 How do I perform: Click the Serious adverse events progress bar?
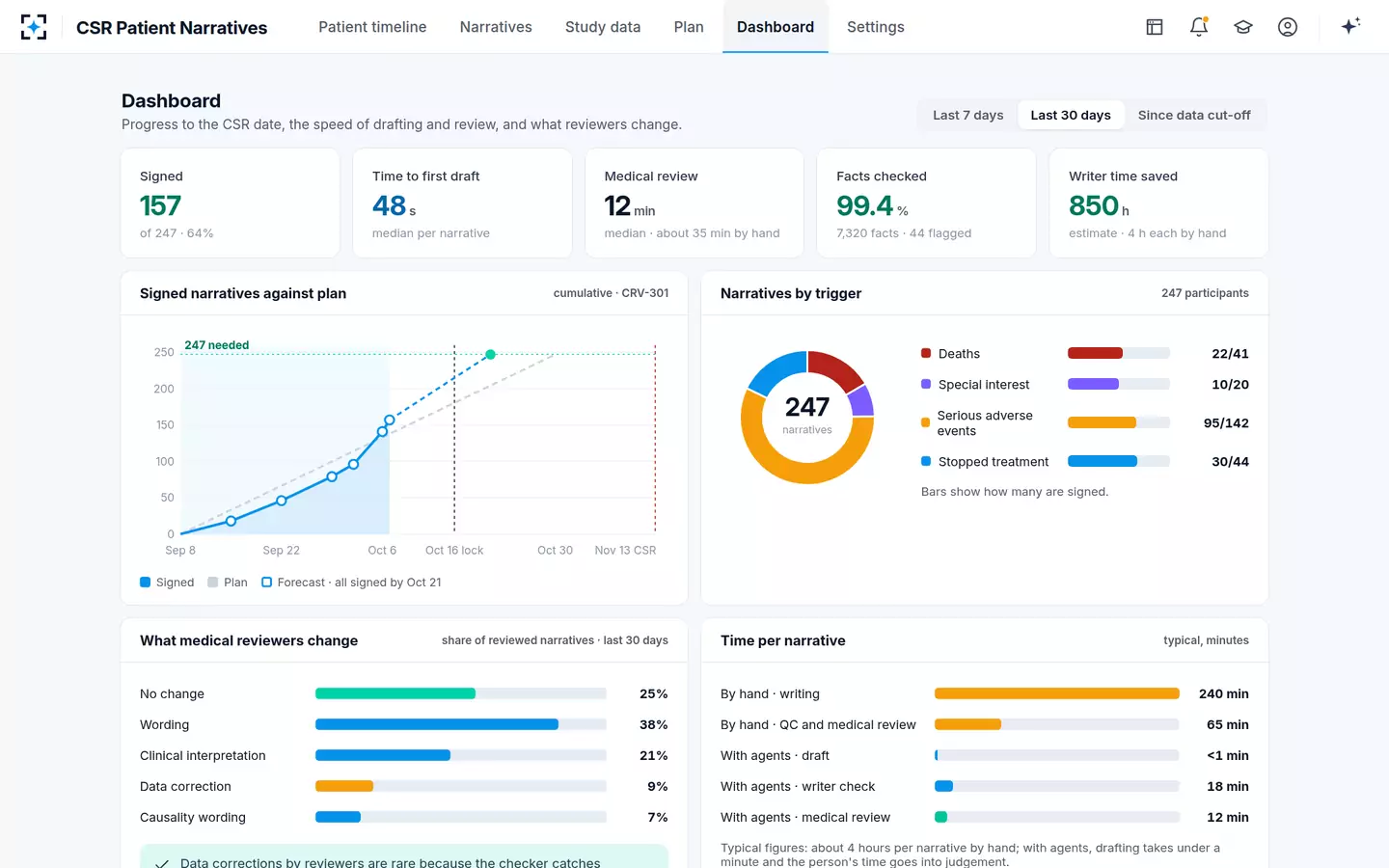[1119, 422]
